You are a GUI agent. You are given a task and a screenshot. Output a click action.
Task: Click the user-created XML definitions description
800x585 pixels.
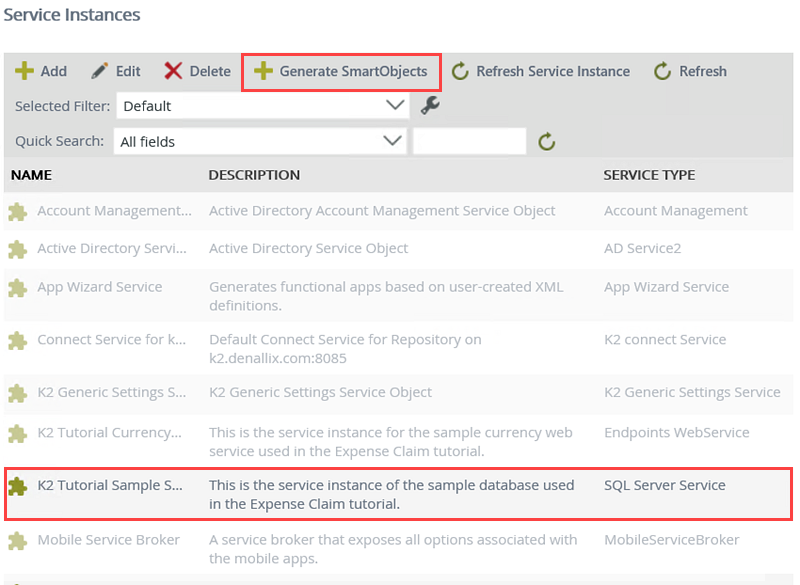pos(386,296)
